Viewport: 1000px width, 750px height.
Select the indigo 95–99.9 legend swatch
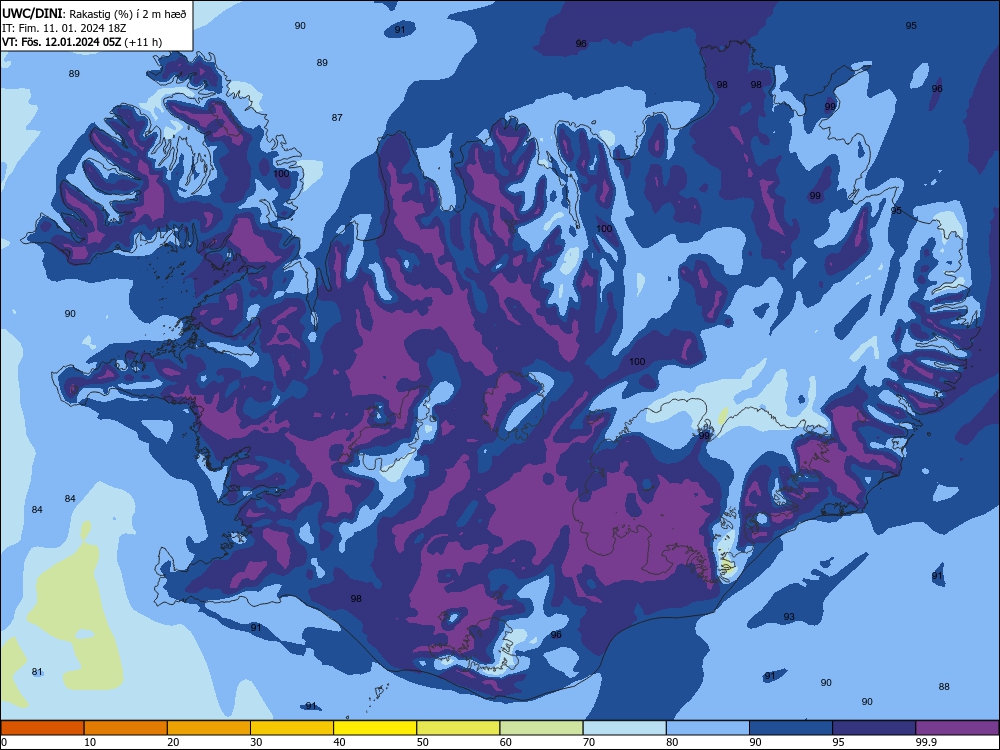point(874,728)
